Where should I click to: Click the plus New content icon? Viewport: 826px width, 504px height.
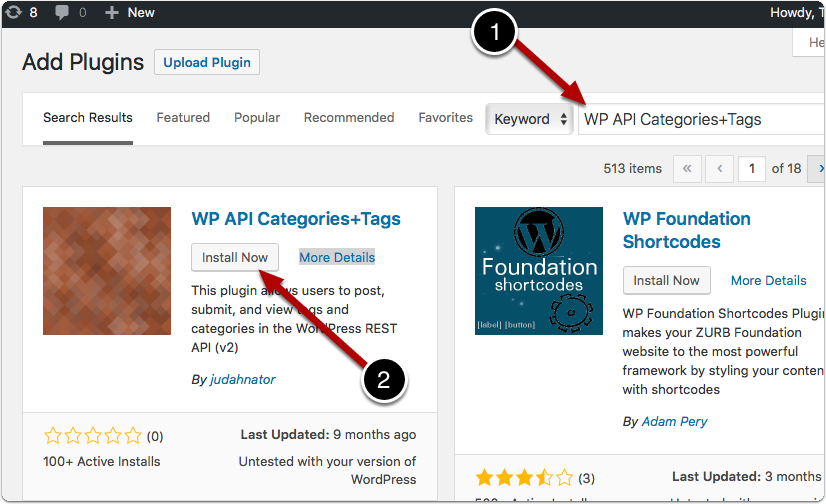(x=111, y=13)
